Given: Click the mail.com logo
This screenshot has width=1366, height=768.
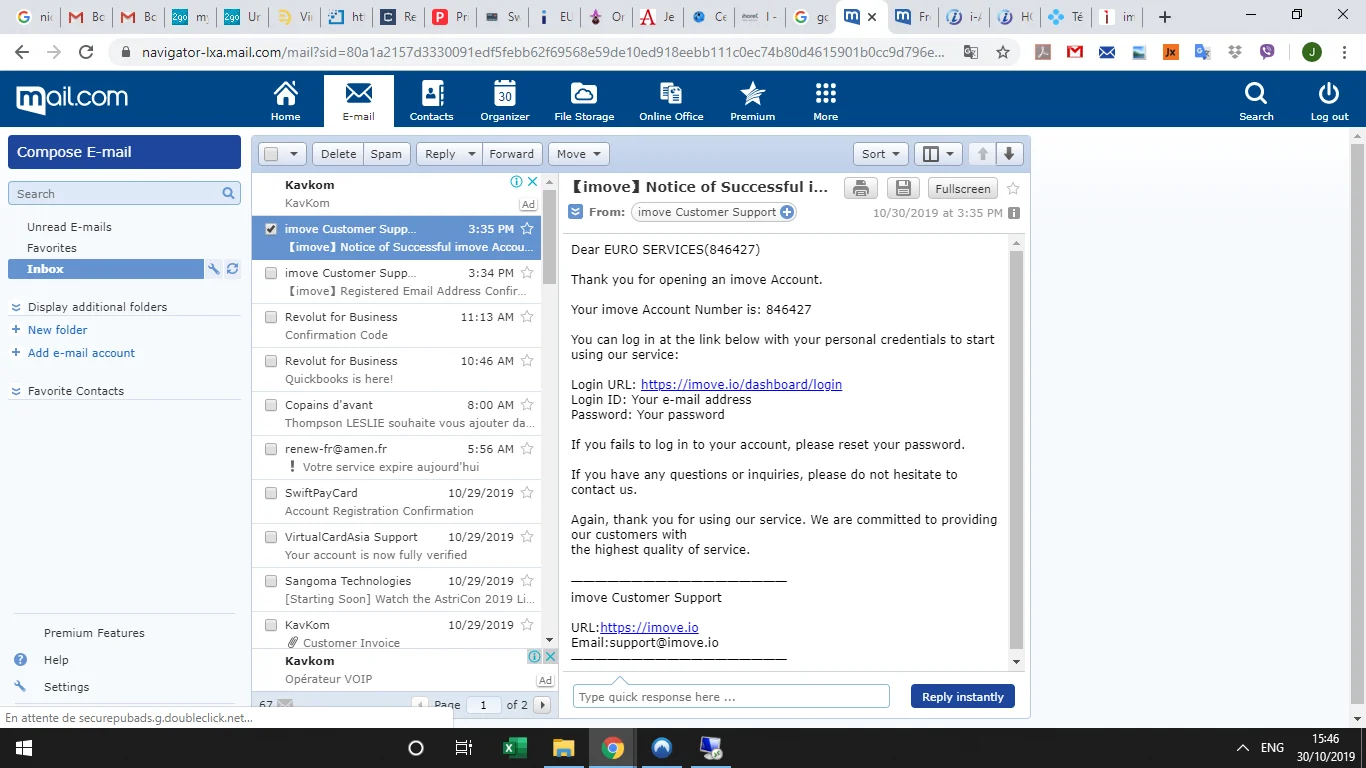Looking at the screenshot, I should tap(72, 99).
